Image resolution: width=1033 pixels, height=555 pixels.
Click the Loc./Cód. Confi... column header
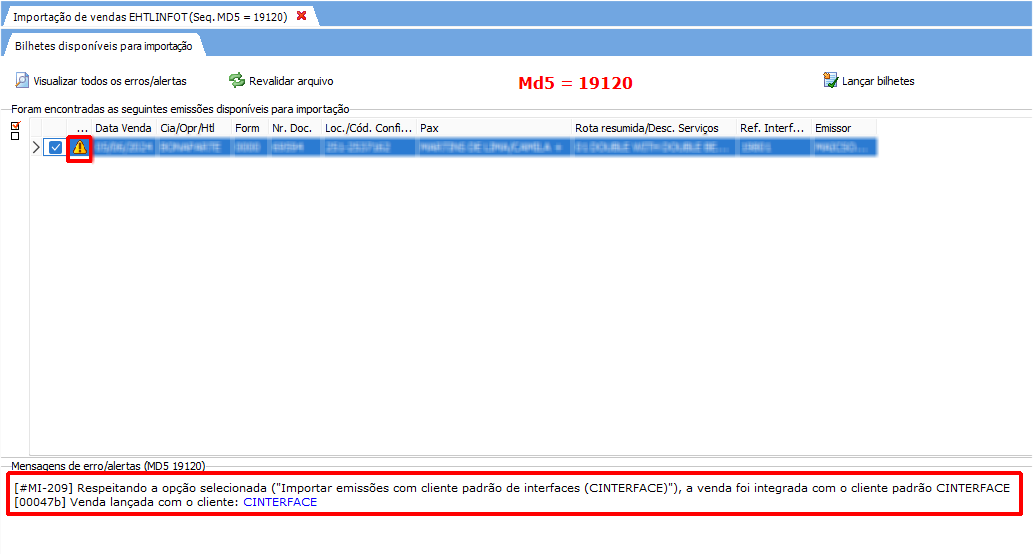368,128
